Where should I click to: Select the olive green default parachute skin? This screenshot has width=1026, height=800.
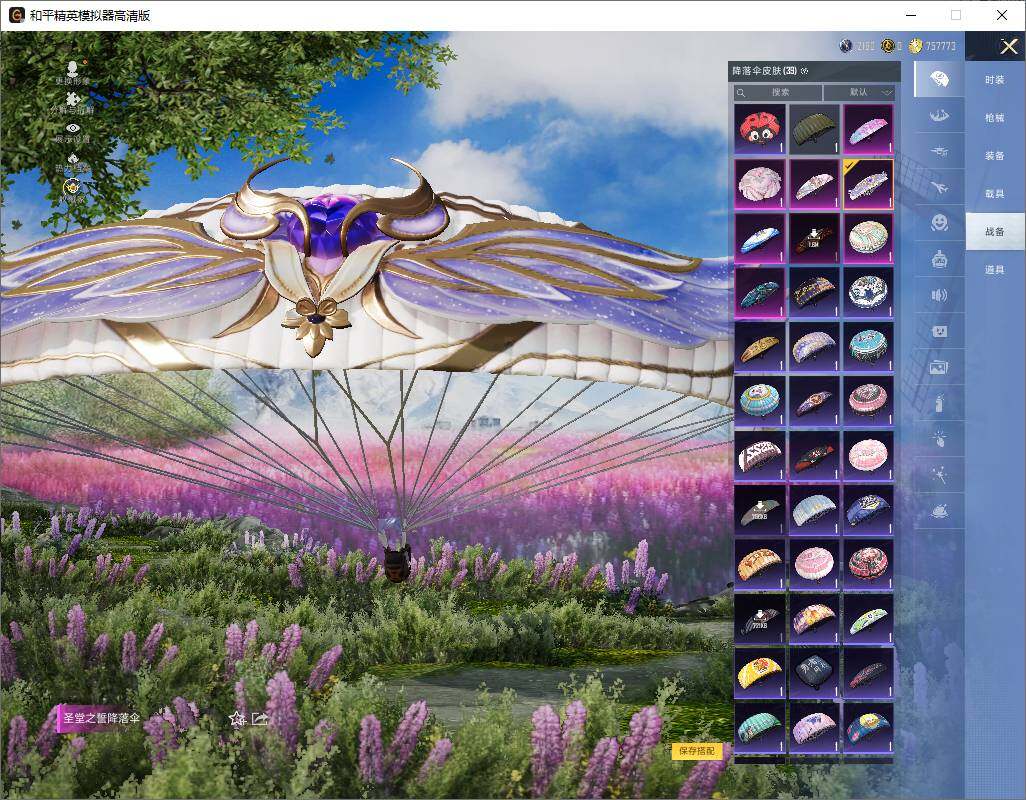pos(814,130)
